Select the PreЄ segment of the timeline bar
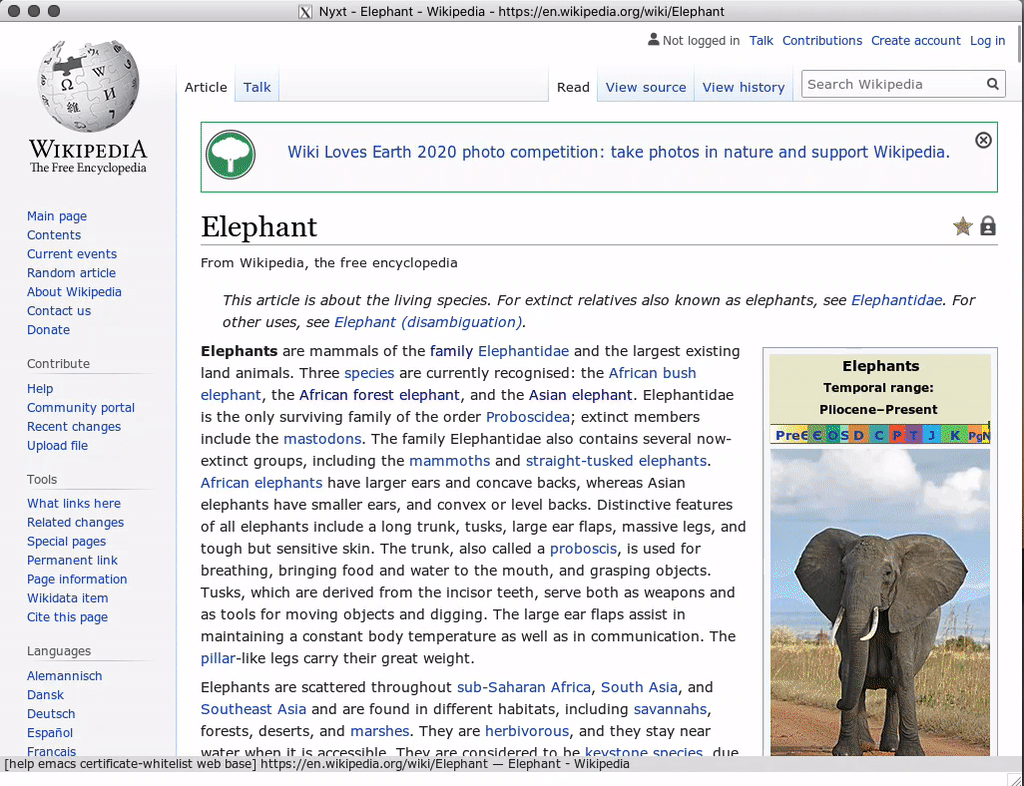1024x786 pixels. click(791, 435)
